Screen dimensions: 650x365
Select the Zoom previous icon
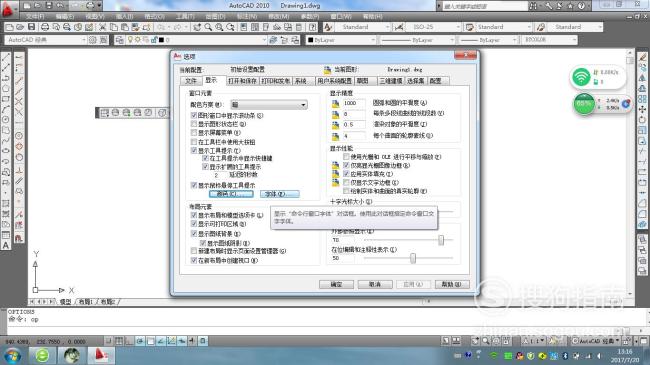point(230,27)
